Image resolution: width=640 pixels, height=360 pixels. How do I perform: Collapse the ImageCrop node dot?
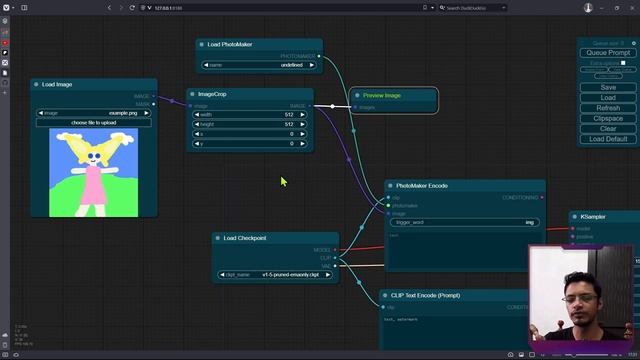tap(192, 94)
